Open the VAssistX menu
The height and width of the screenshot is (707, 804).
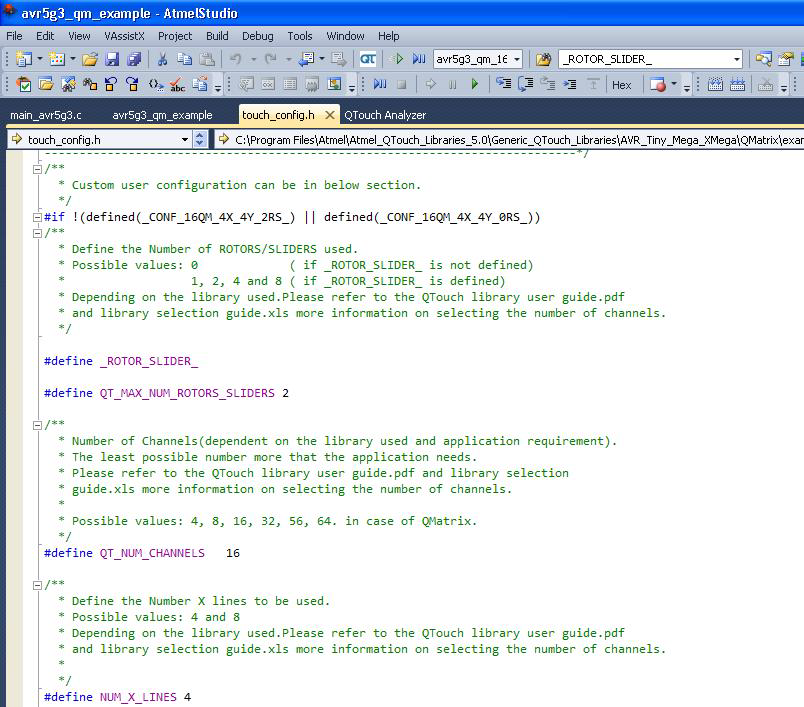[124, 36]
